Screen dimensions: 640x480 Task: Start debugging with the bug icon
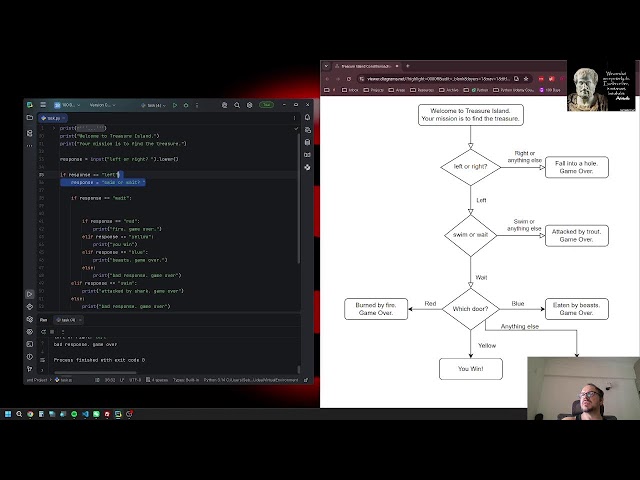[x=186, y=105]
